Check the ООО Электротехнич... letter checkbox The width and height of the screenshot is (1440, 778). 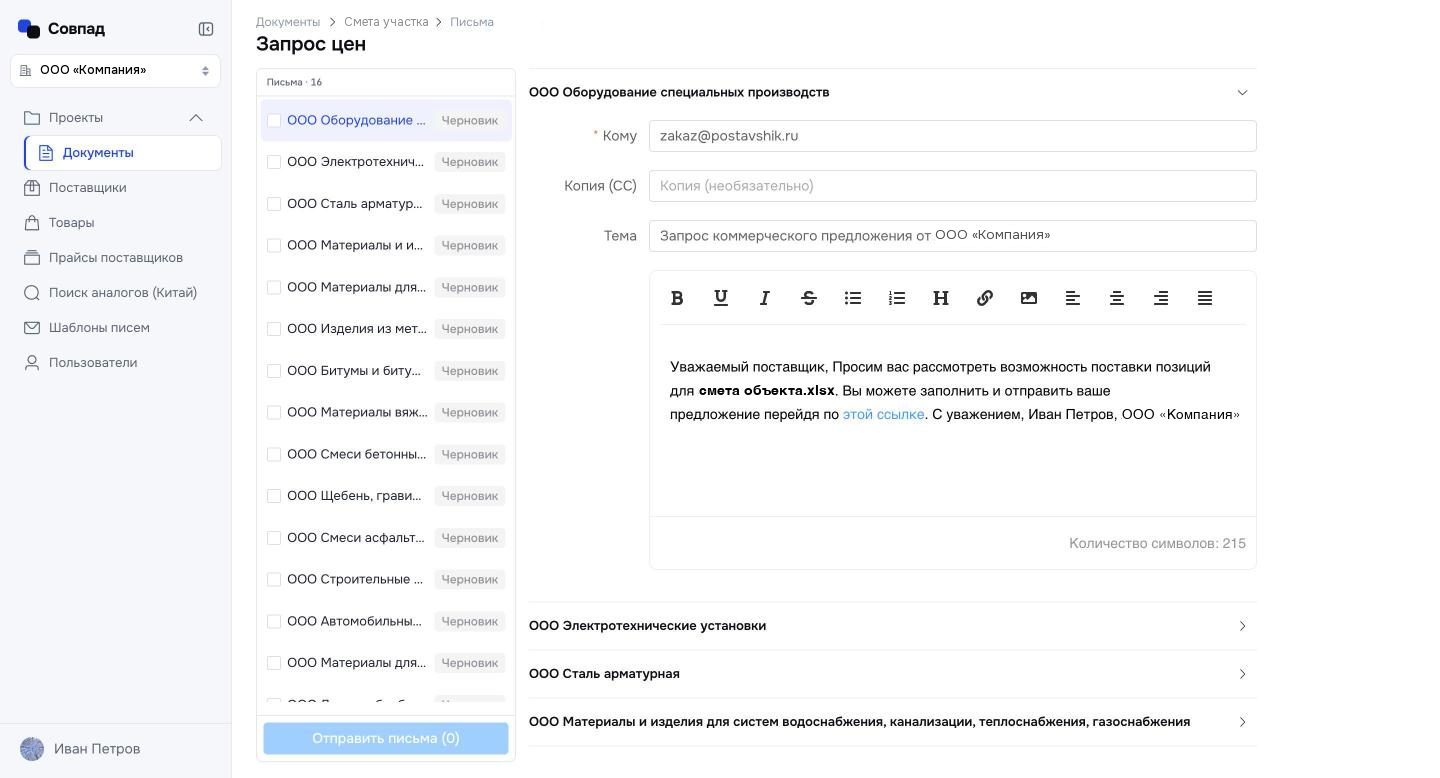coord(274,162)
